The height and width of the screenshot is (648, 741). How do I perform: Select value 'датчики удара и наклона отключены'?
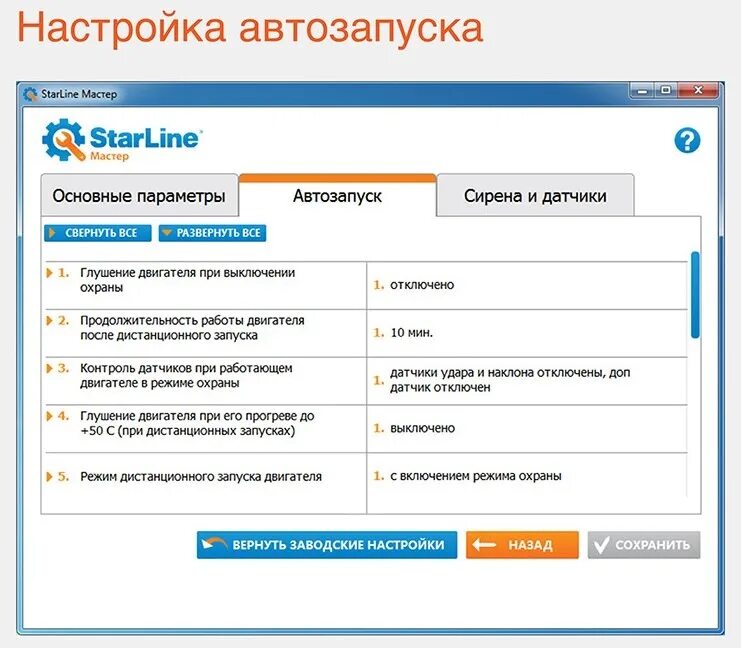tap(510, 380)
